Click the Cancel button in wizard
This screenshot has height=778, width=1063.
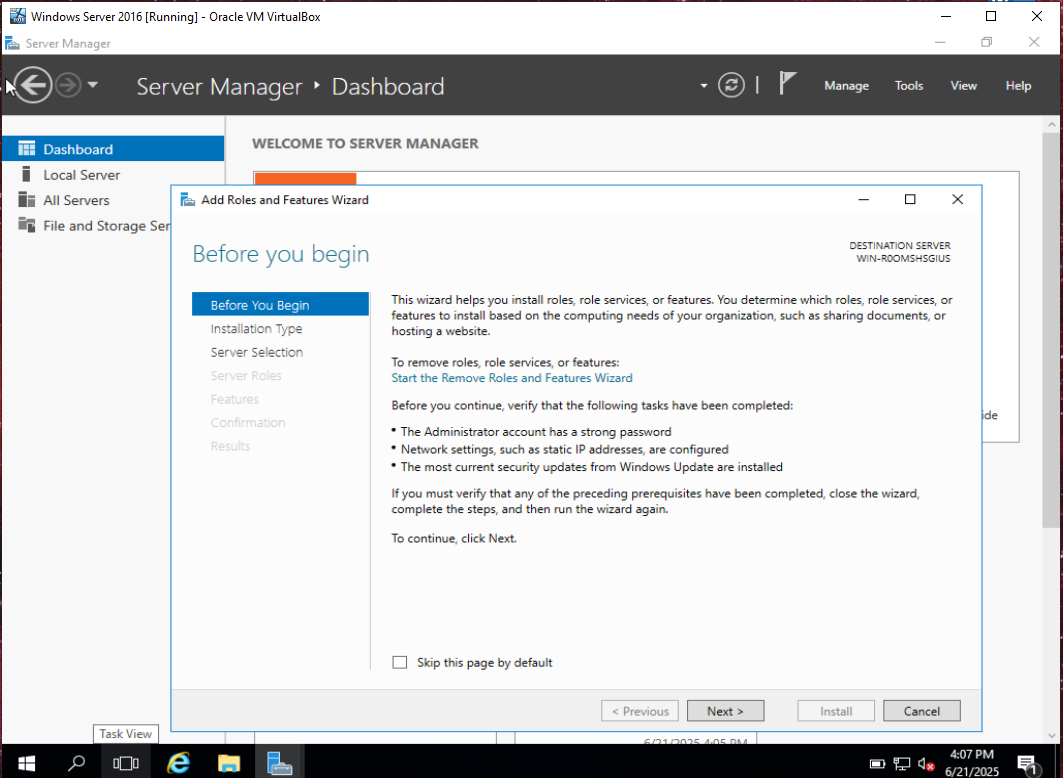[921, 711]
